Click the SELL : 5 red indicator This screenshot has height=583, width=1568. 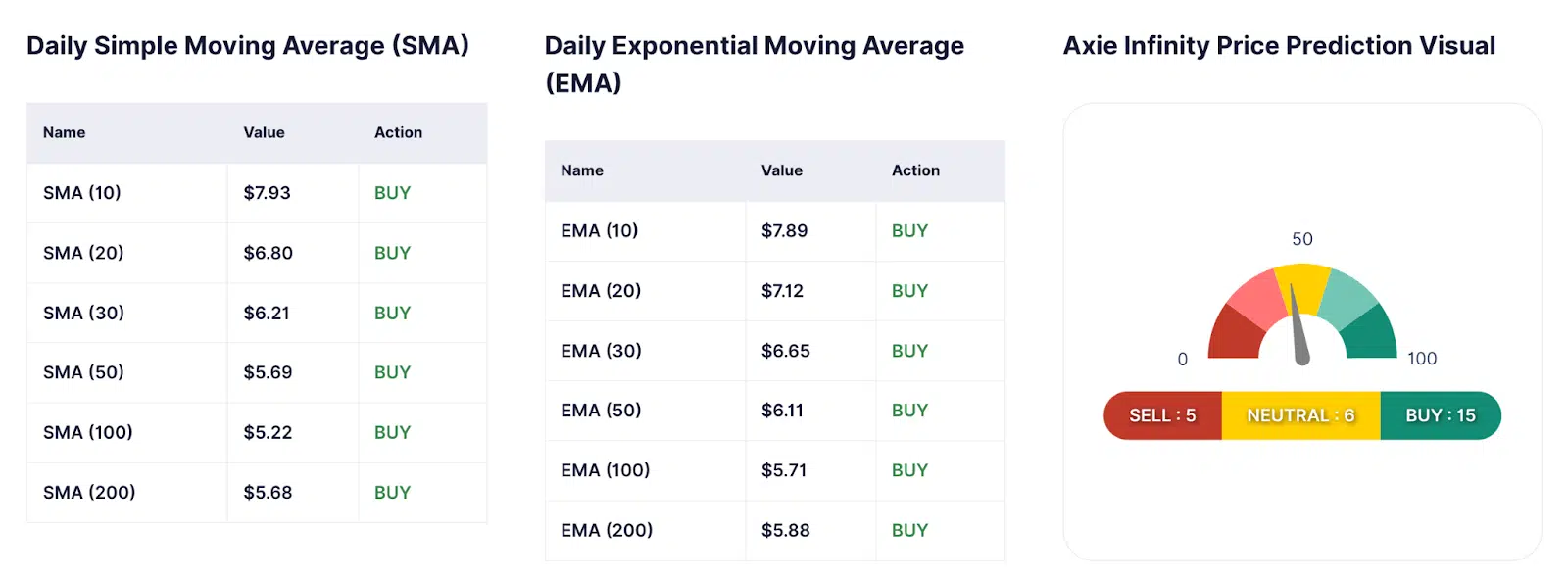1162,415
